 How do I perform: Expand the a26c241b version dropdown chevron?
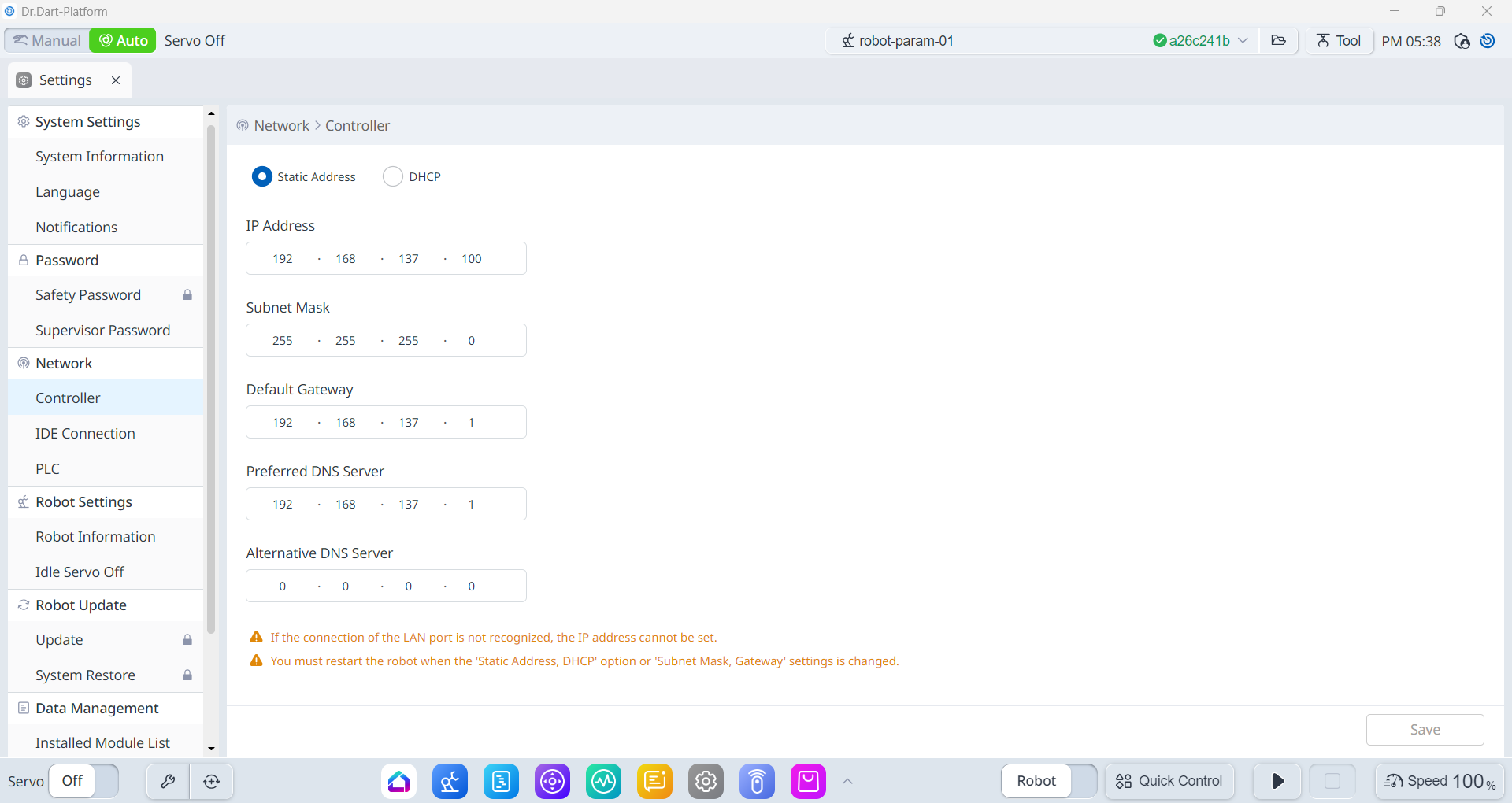1243,40
